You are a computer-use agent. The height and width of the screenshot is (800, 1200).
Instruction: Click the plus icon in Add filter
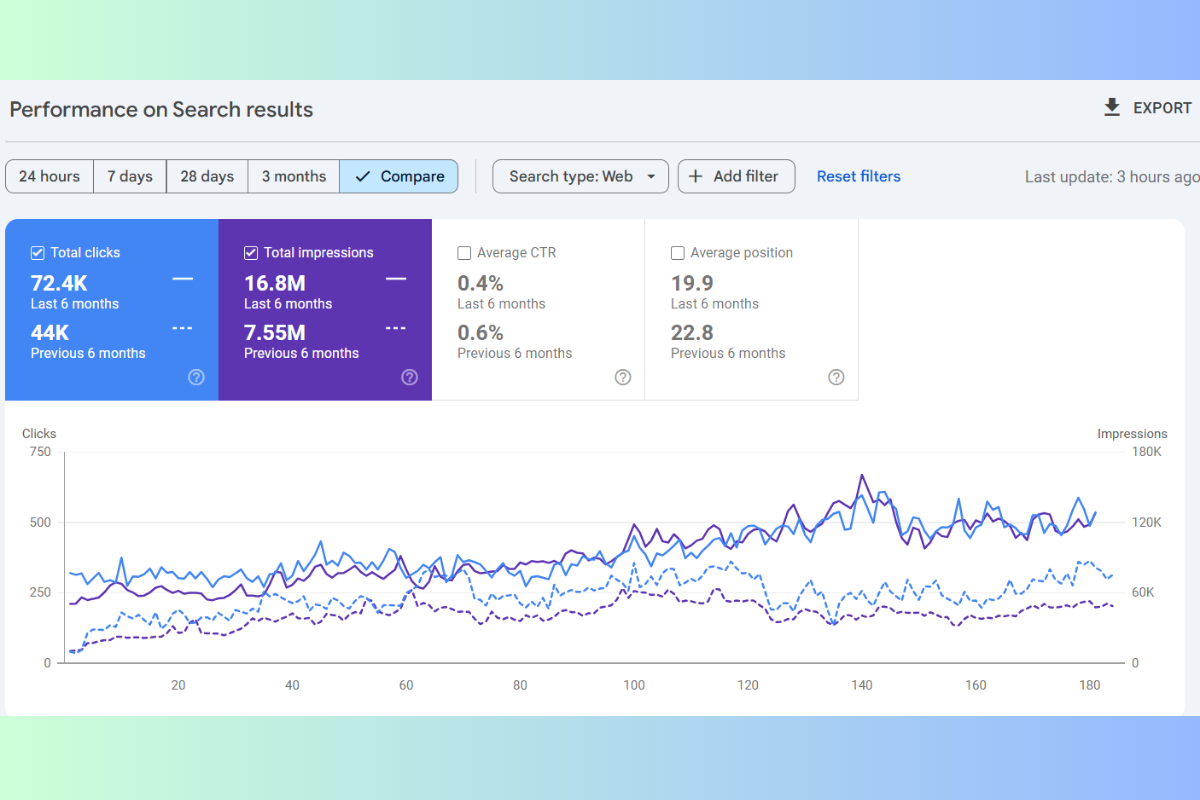tap(696, 176)
